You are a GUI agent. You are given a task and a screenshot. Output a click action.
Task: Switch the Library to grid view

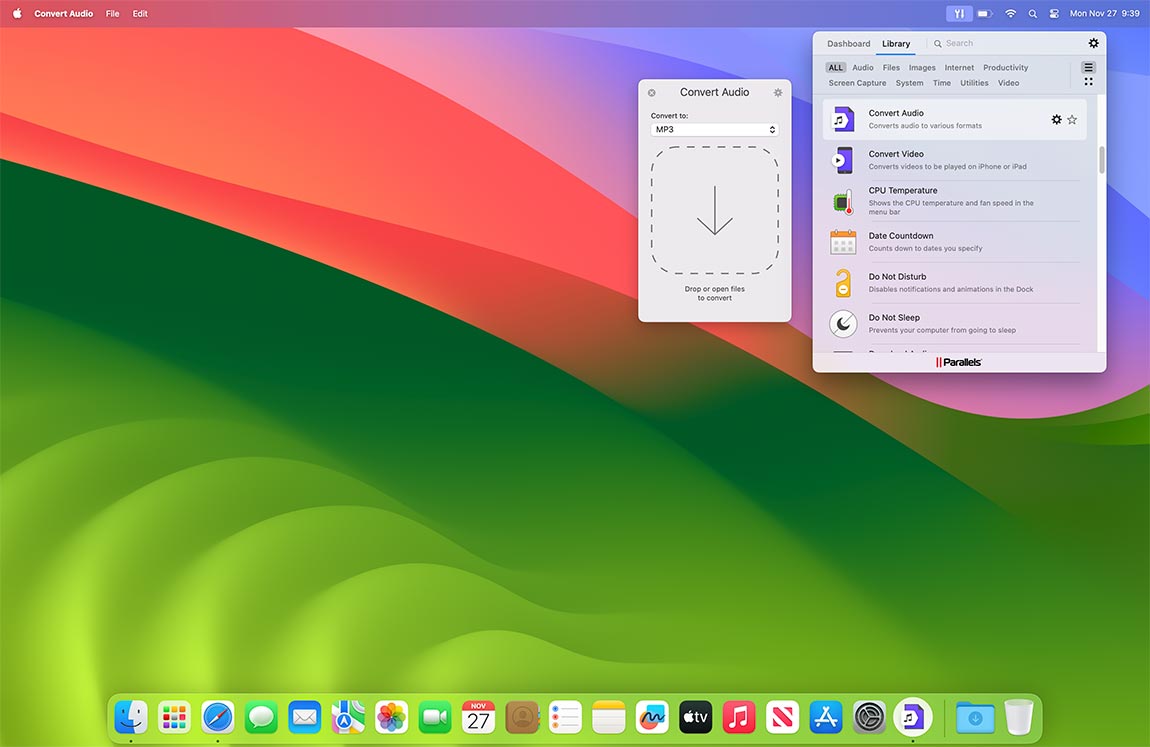click(1088, 80)
